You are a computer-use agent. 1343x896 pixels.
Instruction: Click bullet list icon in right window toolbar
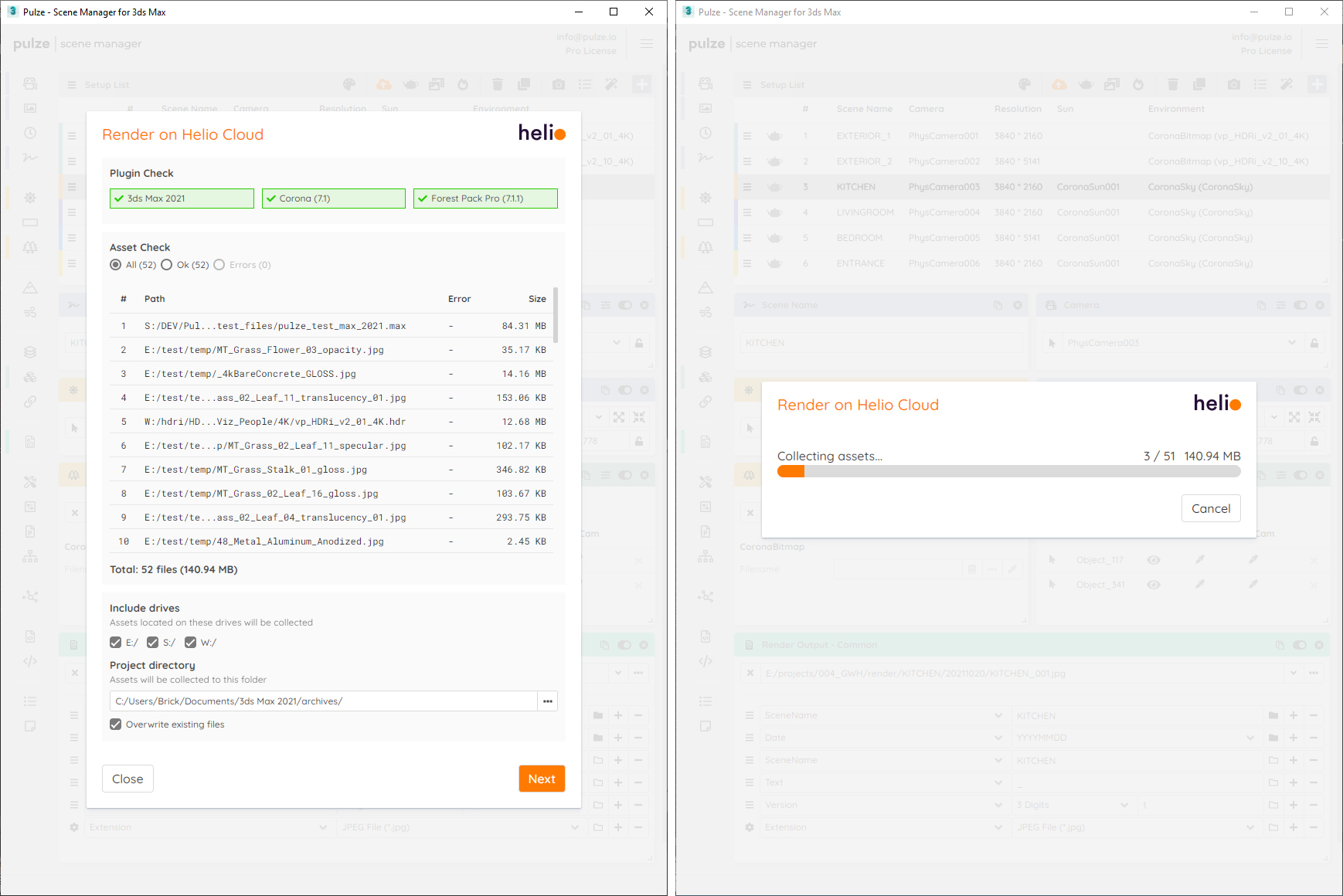pyautogui.click(x=1260, y=84)
